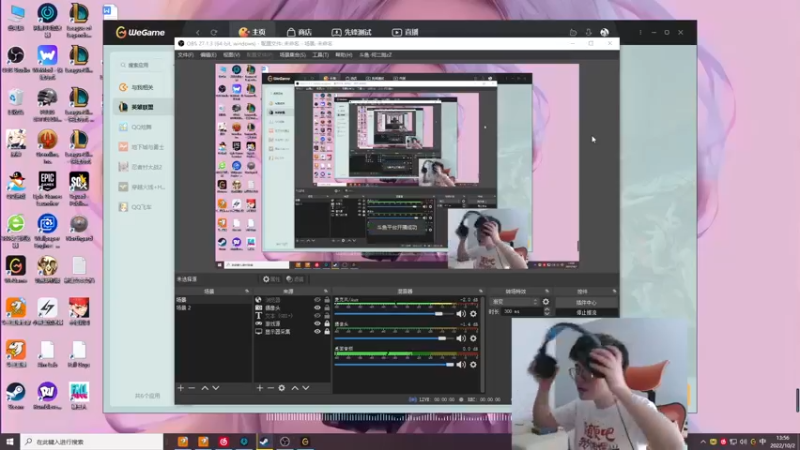
Task: Open the QQ penguin desktop shortcut
Action: click(16, 186)
